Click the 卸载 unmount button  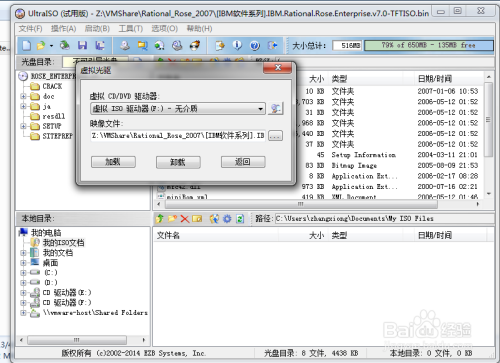[x=178, y=162]
